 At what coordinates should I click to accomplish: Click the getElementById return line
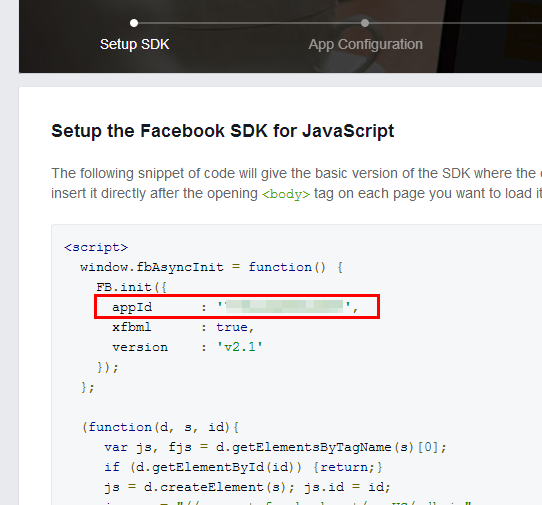tap(243, 467)
